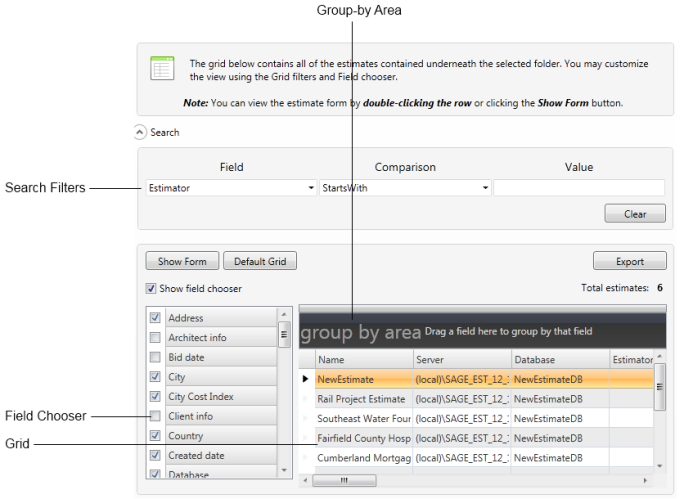Click field chooser scroll down arrow

(x=283, y=469)
